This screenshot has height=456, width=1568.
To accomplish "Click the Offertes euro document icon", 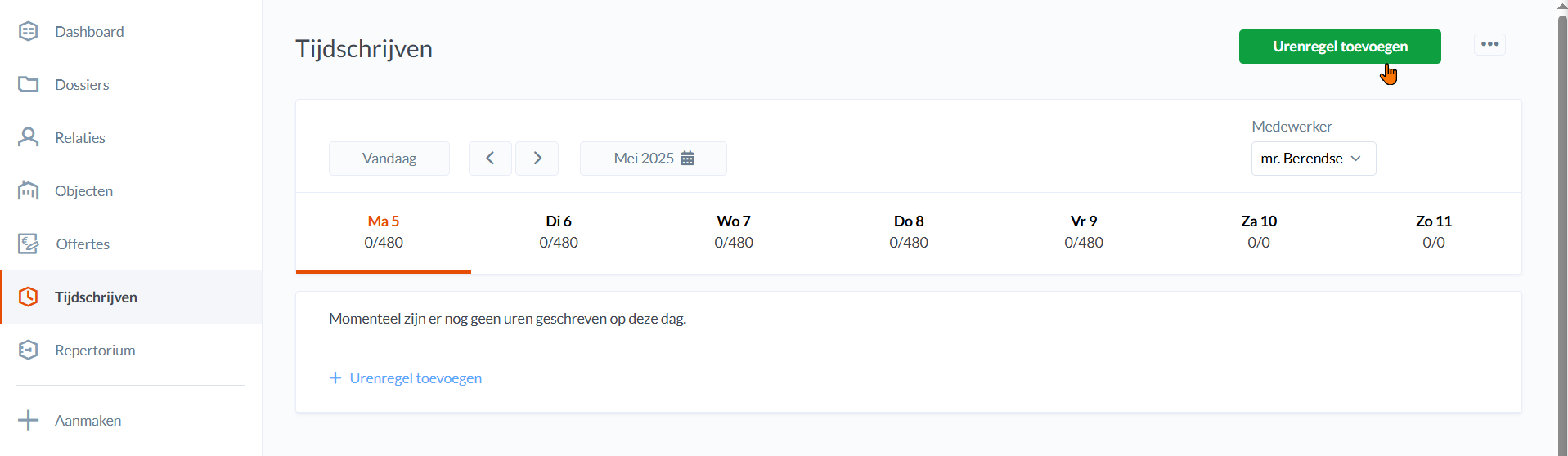I will coord(29,244).
